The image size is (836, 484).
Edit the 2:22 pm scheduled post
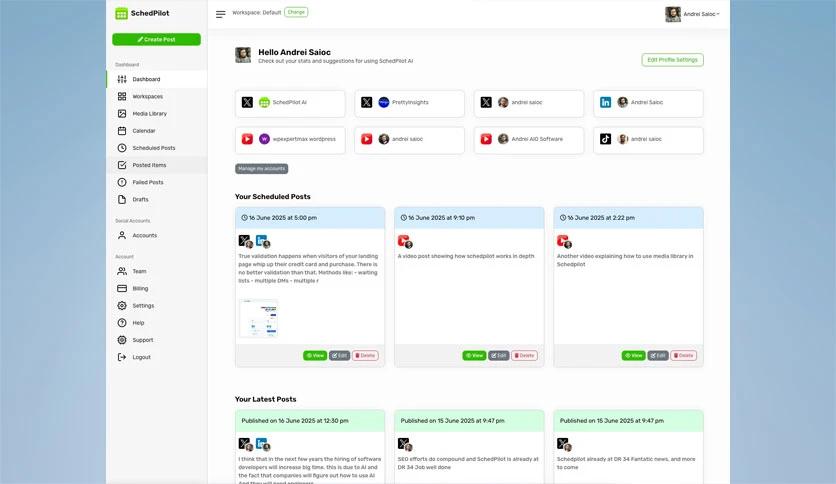658,356
